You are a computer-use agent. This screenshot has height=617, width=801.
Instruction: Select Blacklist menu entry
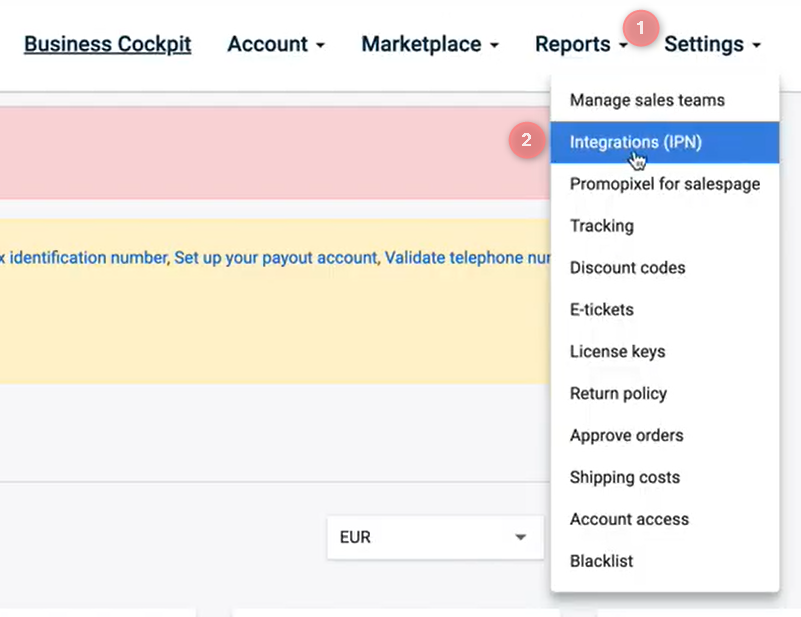pyautogui.click(x=601, y=562)
